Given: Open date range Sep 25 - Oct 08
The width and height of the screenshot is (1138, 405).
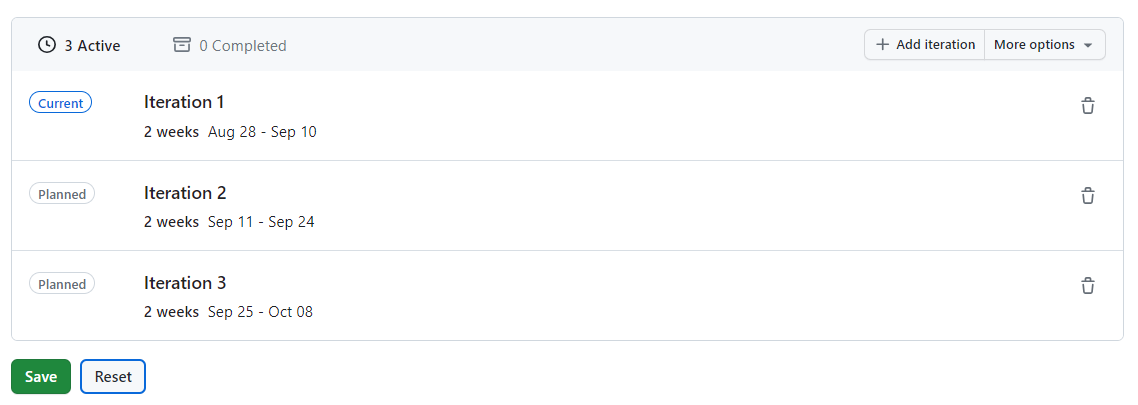Looking at the screenshot, I should pyautogui.click(x=261, y=312).
